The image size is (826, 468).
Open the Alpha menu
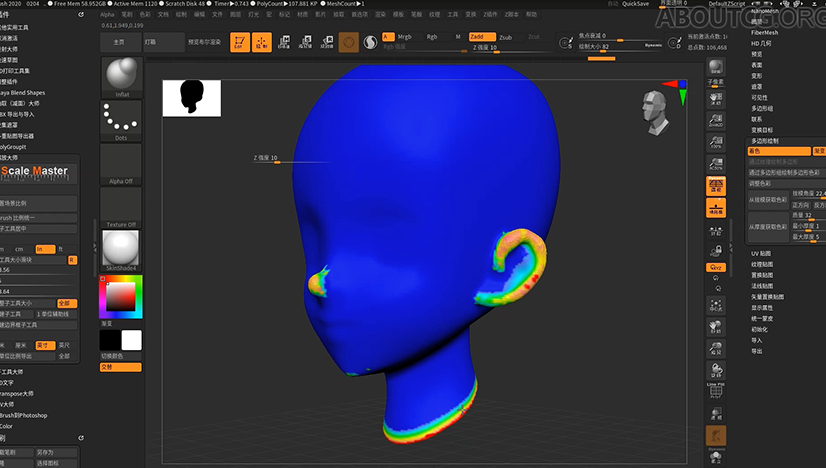pos(107,15)
